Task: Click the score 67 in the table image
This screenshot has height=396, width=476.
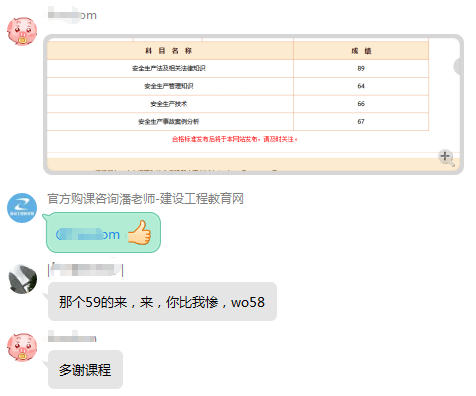Action: click(361, 121)
